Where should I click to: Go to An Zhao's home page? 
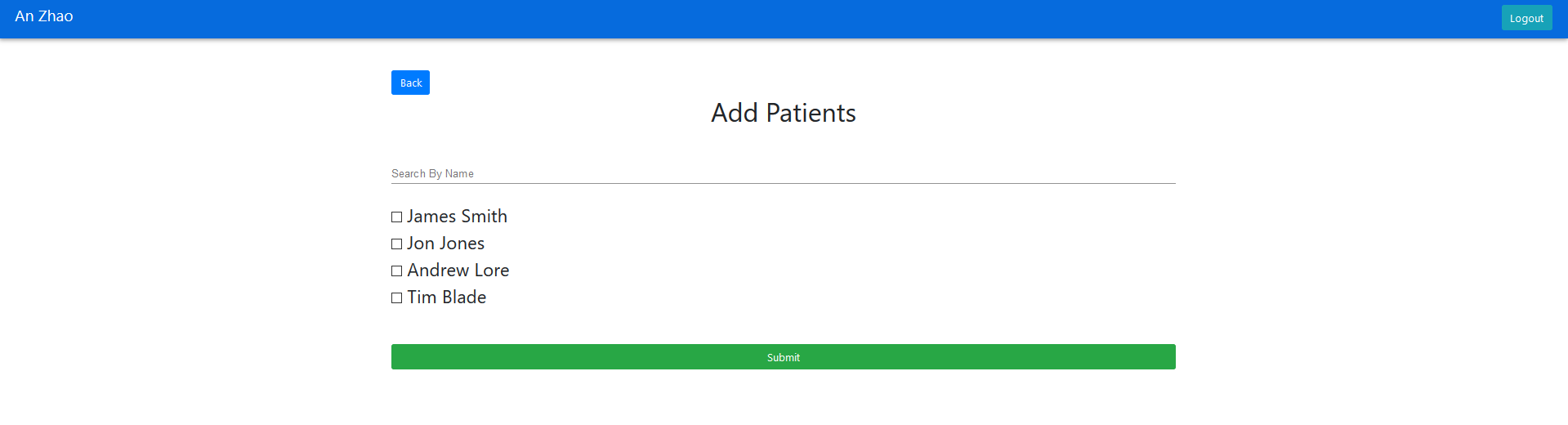(x=44, y=16)
